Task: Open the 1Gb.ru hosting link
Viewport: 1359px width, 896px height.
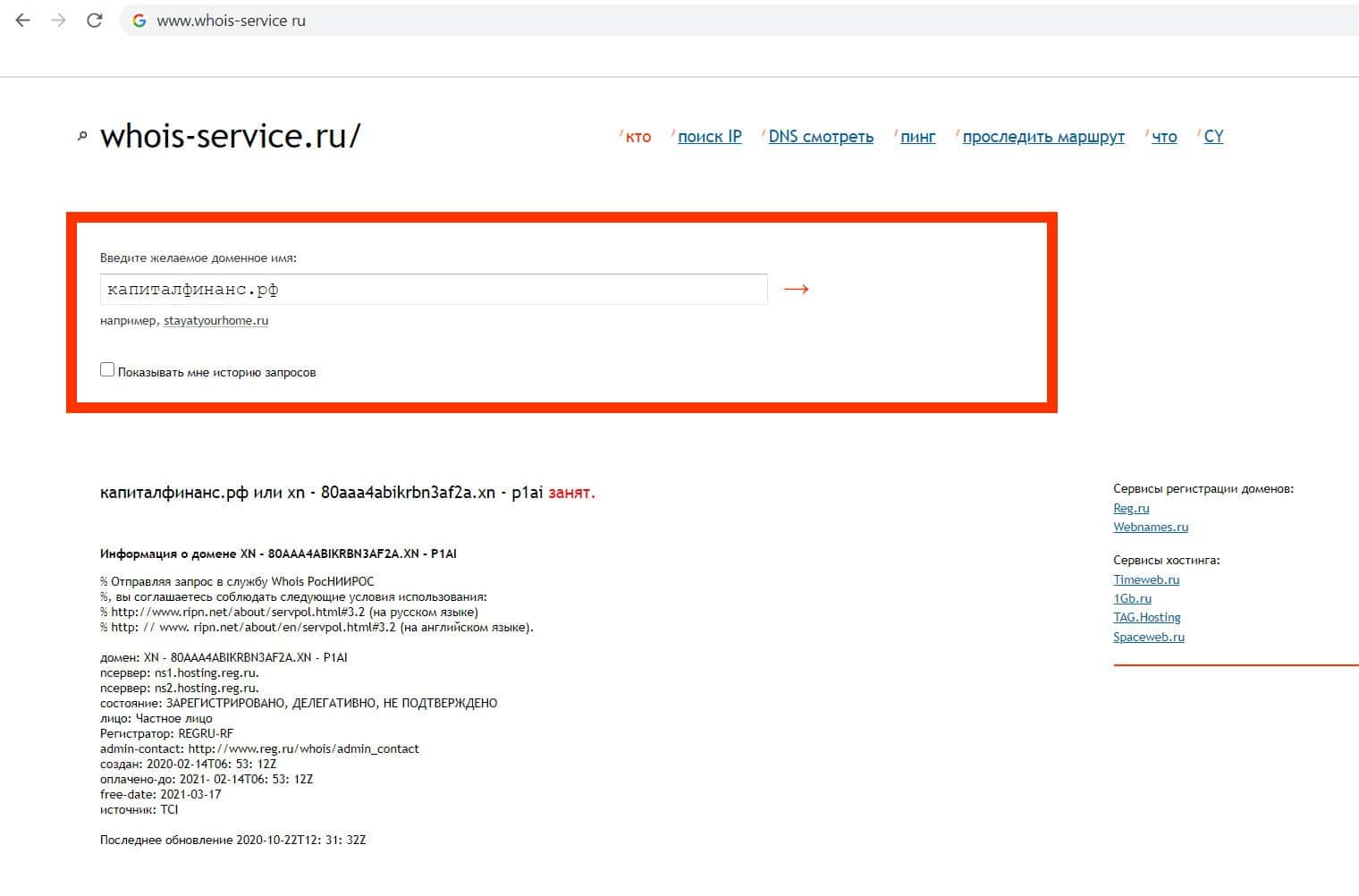Action: [x=1132, y=599]
